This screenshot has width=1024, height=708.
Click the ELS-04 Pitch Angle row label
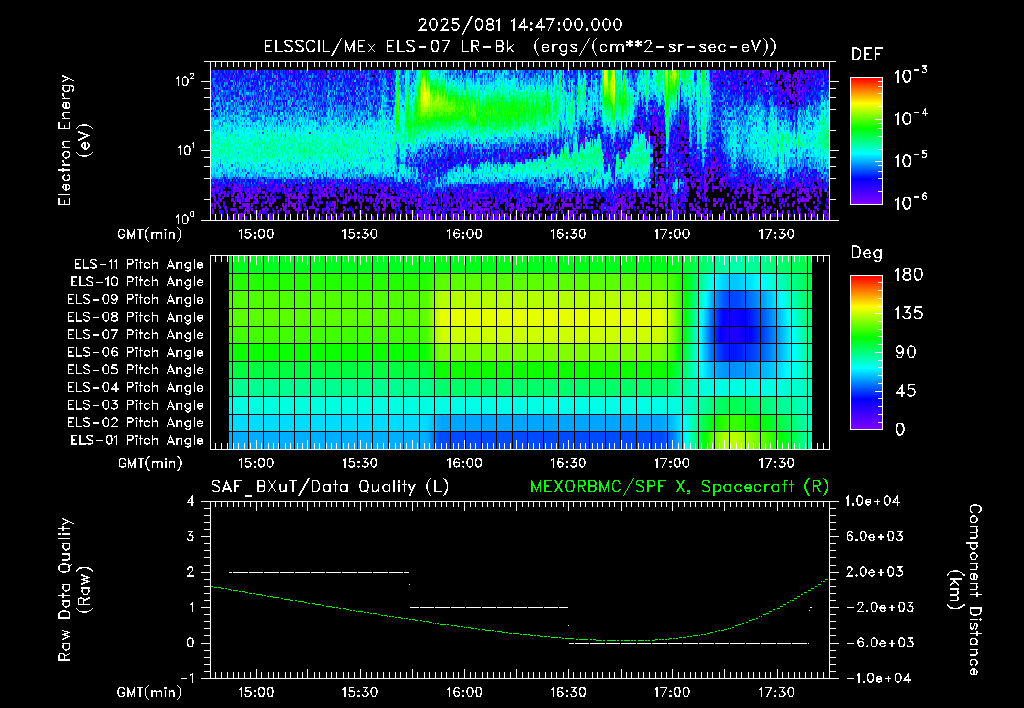[136, 388]
